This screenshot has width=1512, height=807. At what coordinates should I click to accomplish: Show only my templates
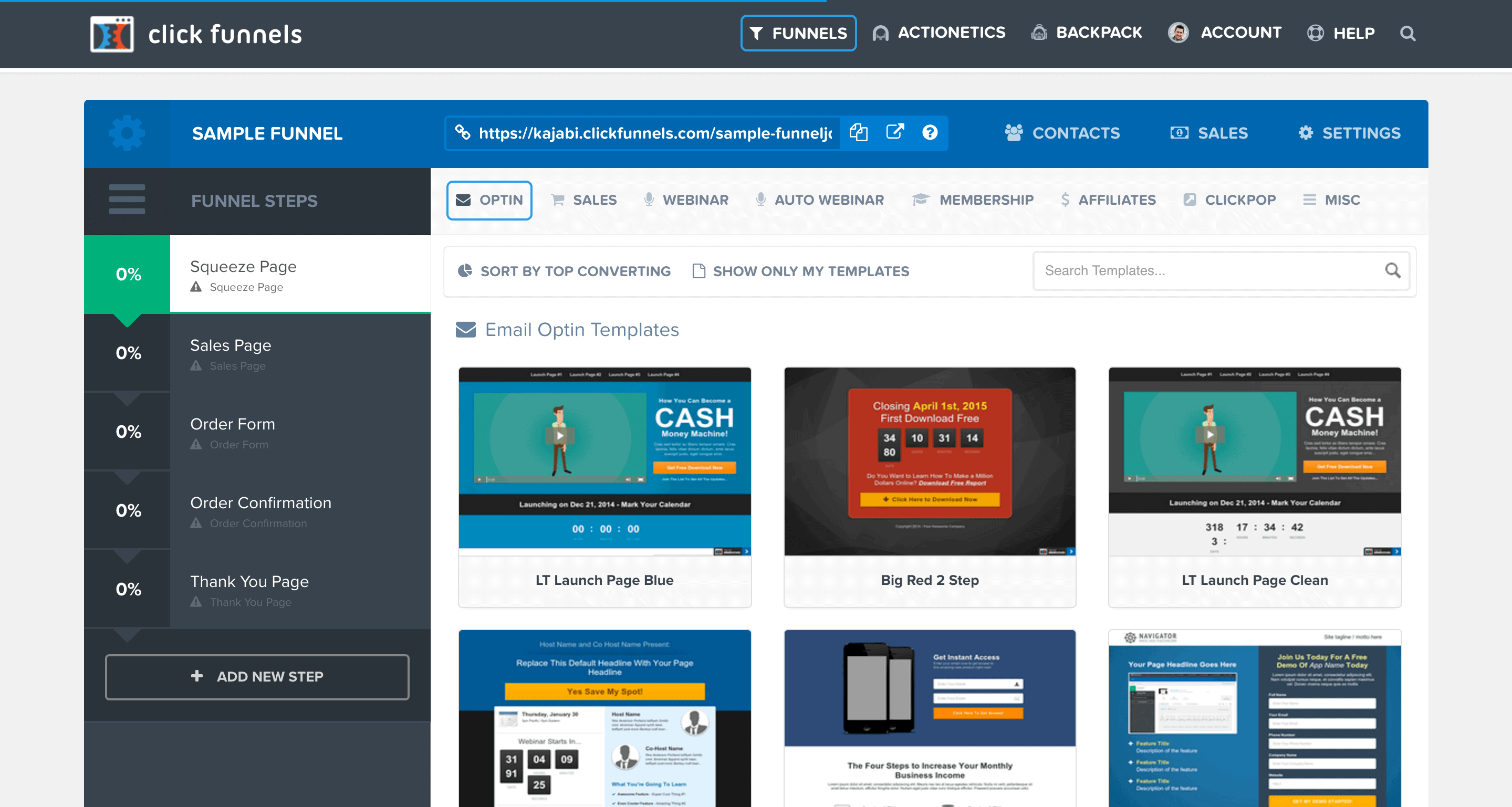[x=800, y=271]
